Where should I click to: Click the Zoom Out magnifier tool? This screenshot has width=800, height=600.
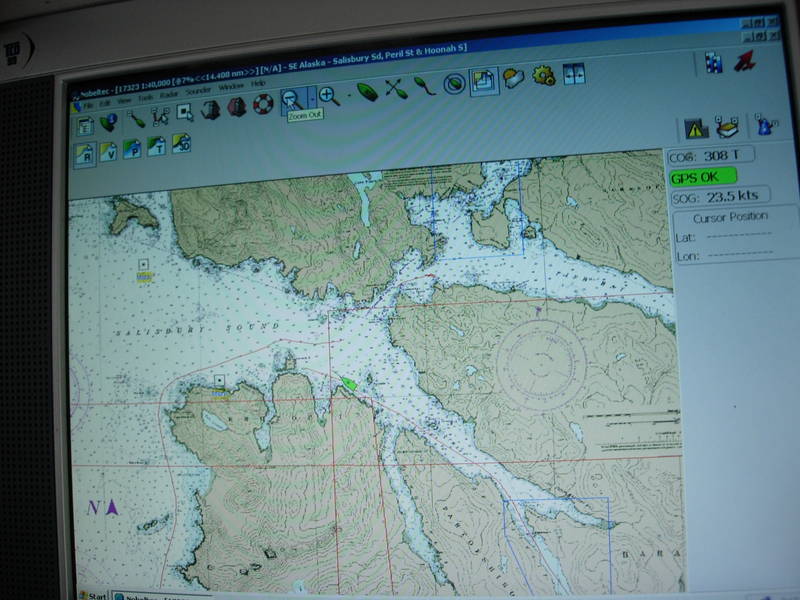click(291, 98)
